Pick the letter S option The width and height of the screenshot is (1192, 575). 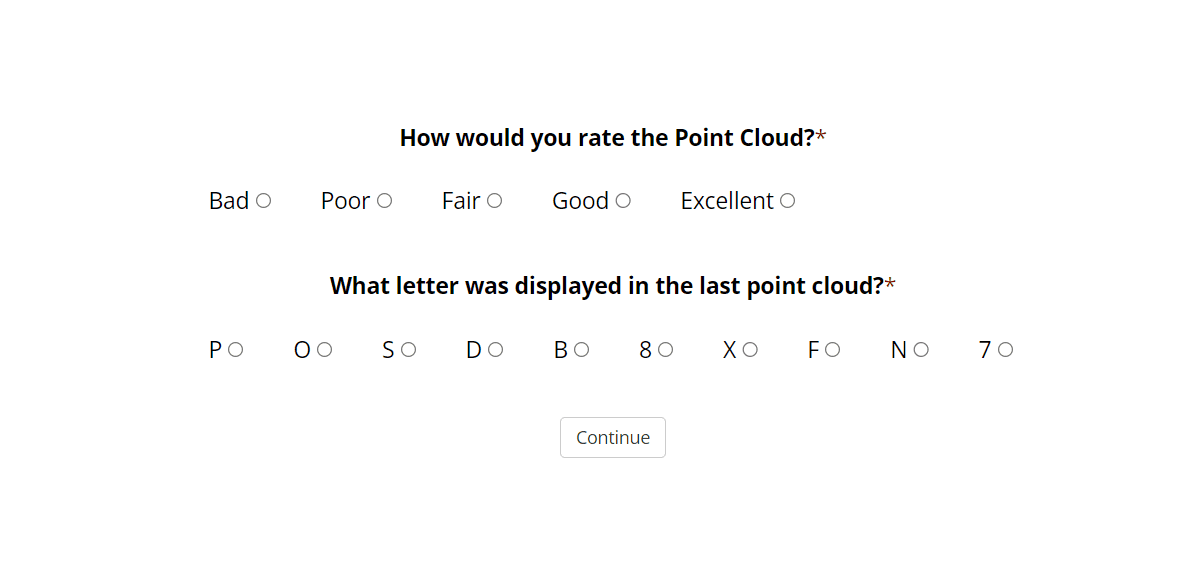click(x=408, y=350)
